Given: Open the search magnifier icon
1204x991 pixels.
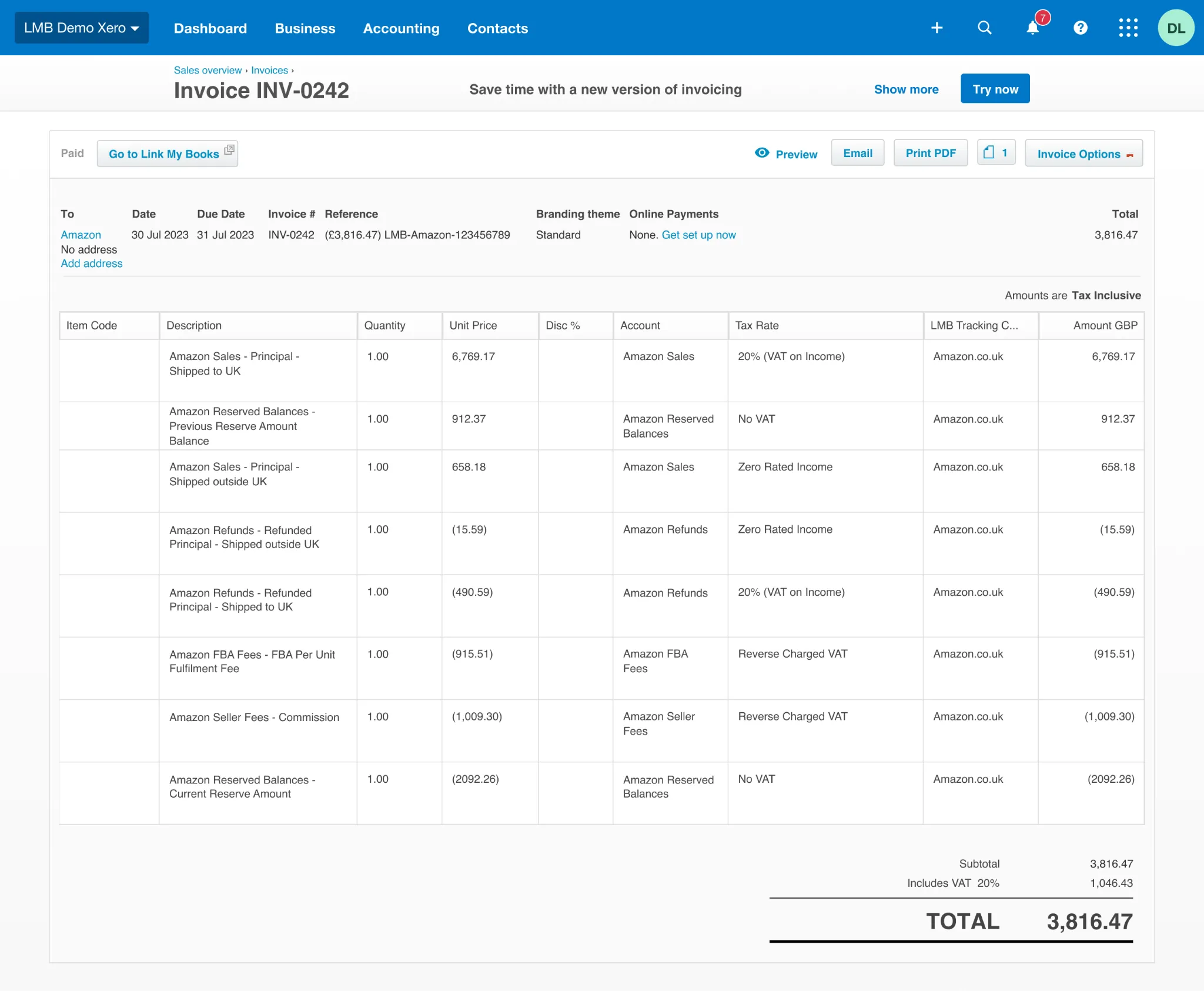Looking at the screenshot, I should point(985,28).
